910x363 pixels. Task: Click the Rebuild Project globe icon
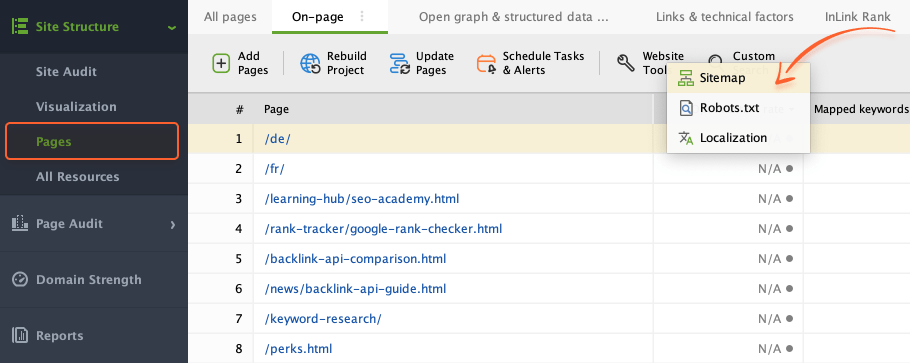[x=310, y=63]
